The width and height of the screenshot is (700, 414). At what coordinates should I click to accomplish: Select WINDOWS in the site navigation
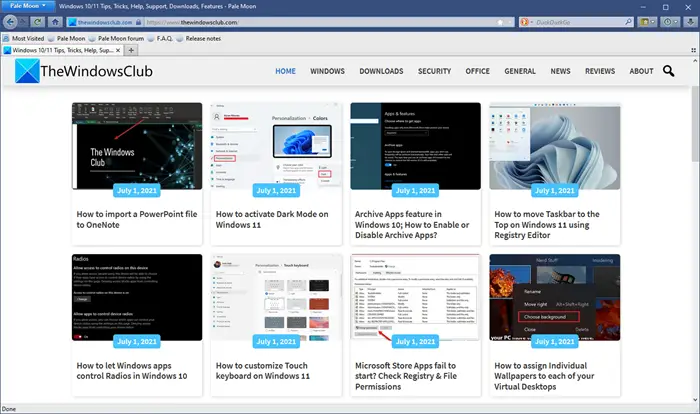[x=327, y=71]
